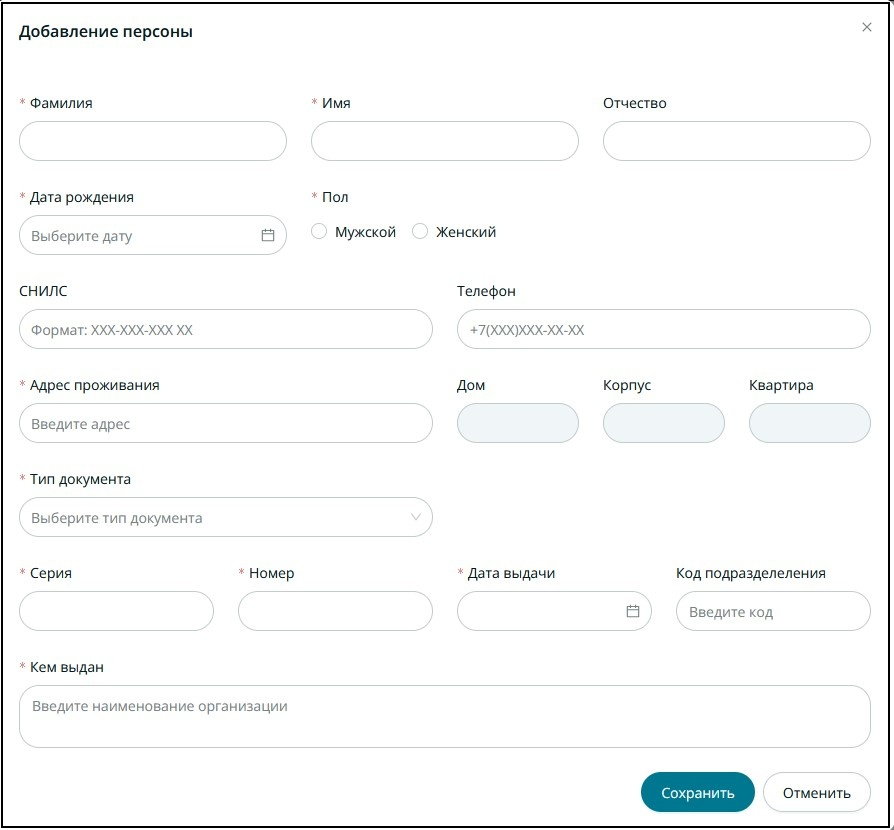Click the Квартира input field
894x830 pixels.
(x=810, y=423)
